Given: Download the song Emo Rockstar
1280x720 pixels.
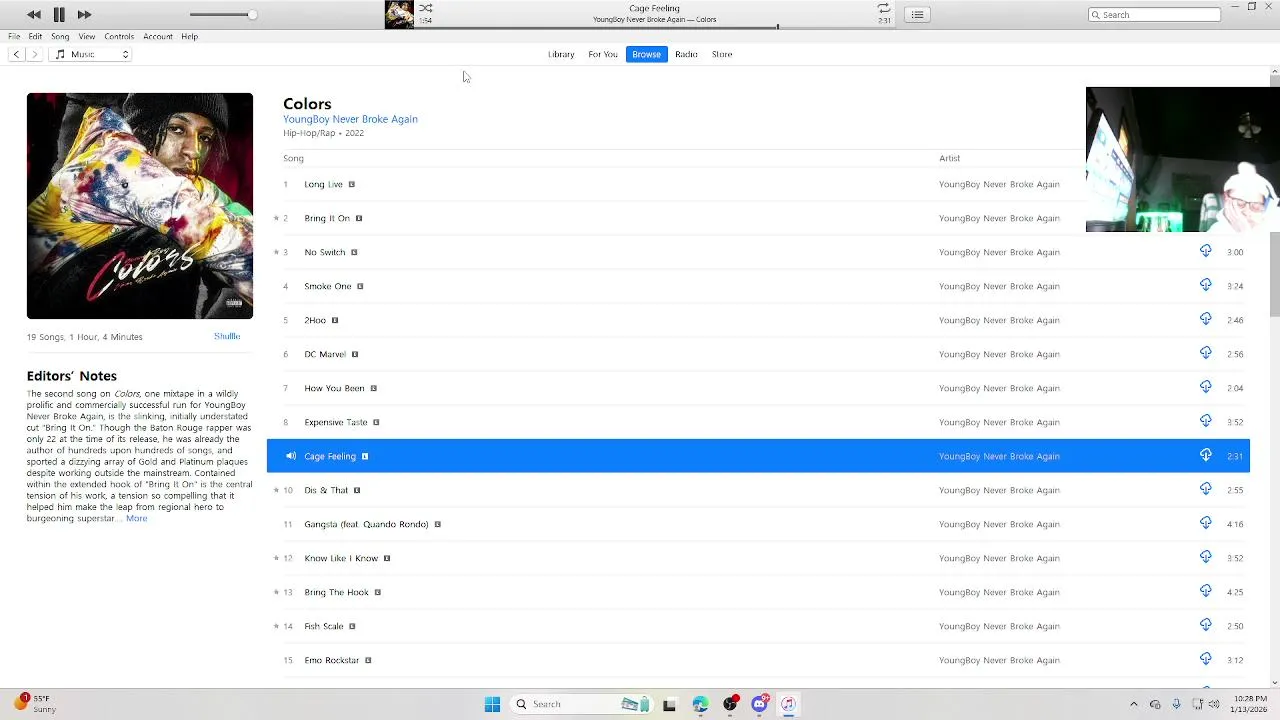Looking at the screenshot, I should (x=1205, y=659).
